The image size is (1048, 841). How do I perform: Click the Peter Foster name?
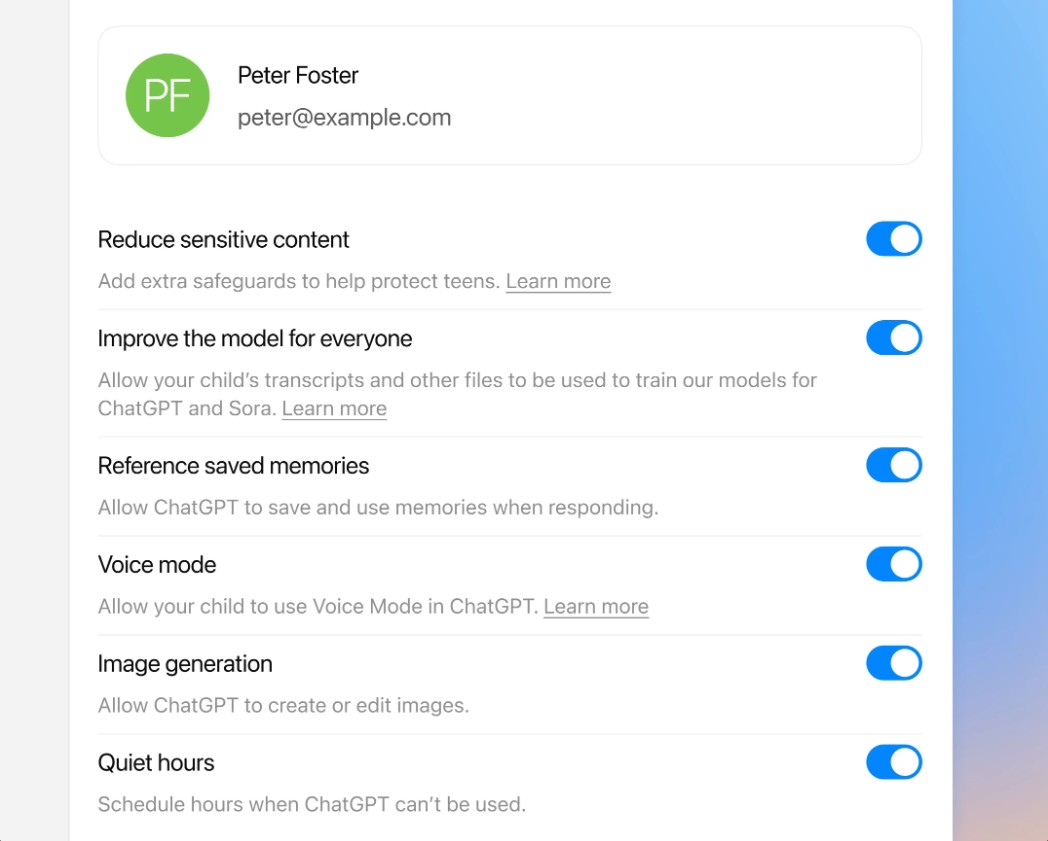click(x=298, y=75)
